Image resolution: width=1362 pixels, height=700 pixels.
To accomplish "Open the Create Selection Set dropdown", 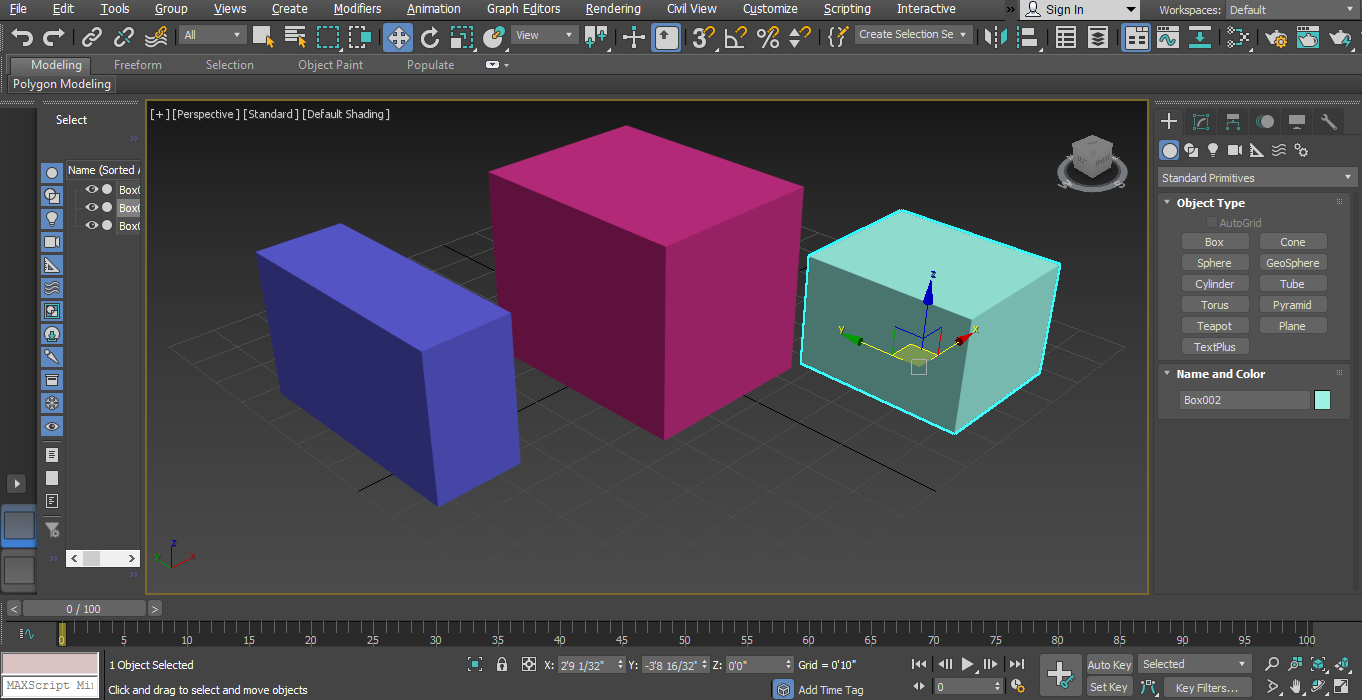I will (913, 34).
